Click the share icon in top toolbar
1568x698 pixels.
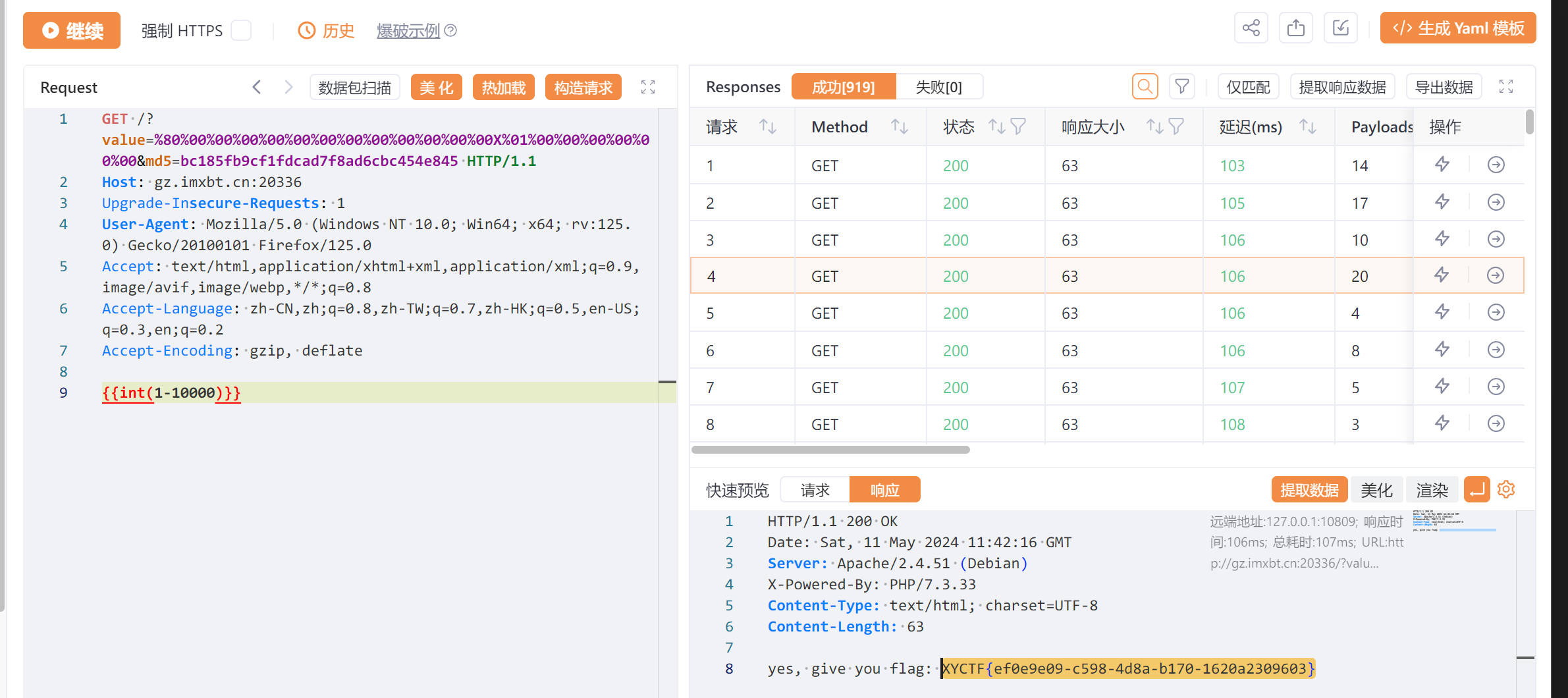pos(1251,28)
